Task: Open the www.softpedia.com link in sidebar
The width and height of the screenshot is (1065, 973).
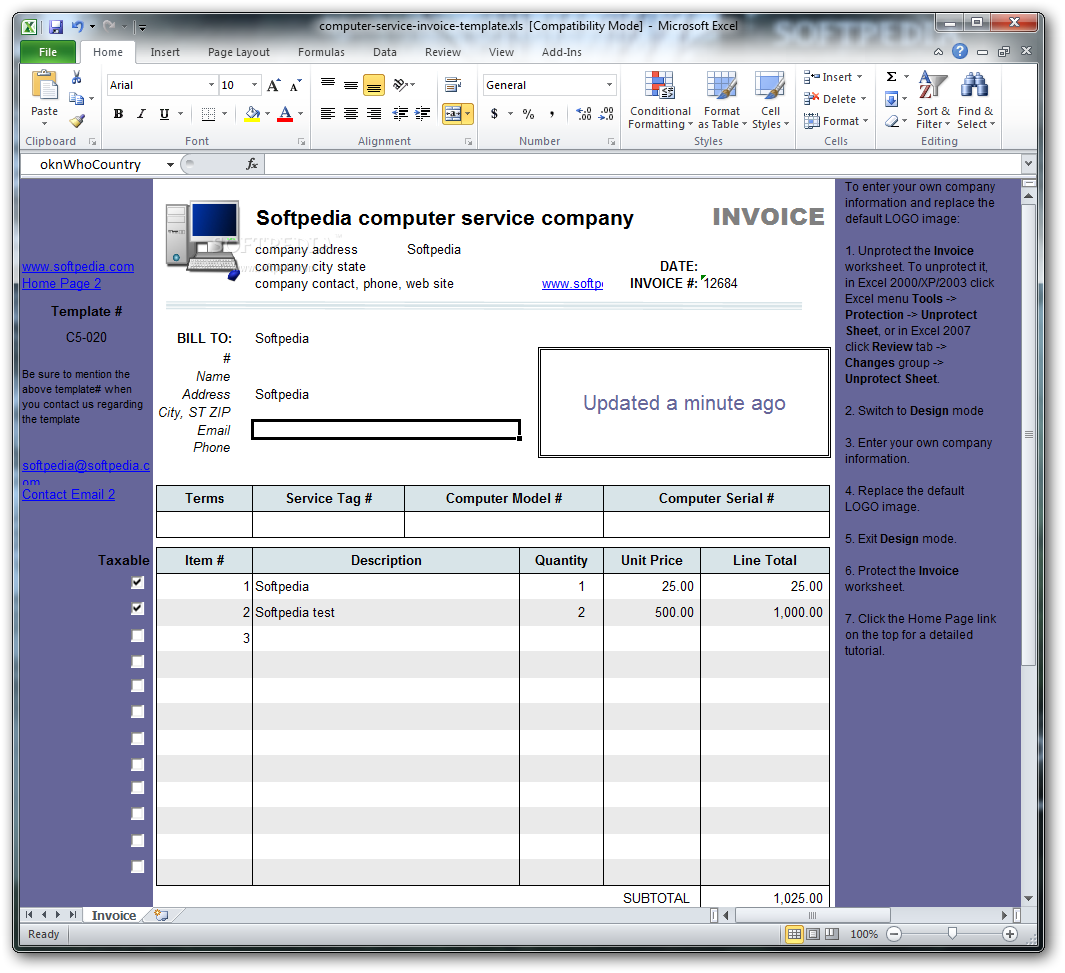Action: tap(78, 267)
